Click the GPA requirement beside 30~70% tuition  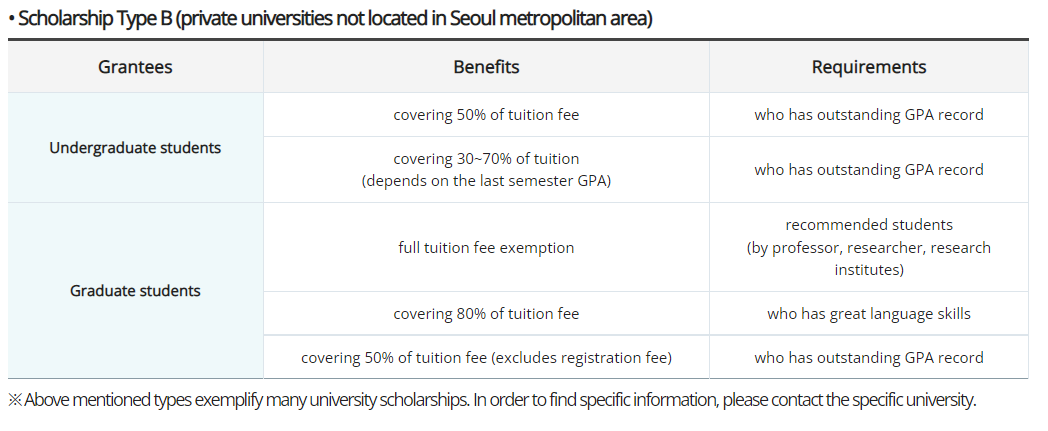coord(868,170)
